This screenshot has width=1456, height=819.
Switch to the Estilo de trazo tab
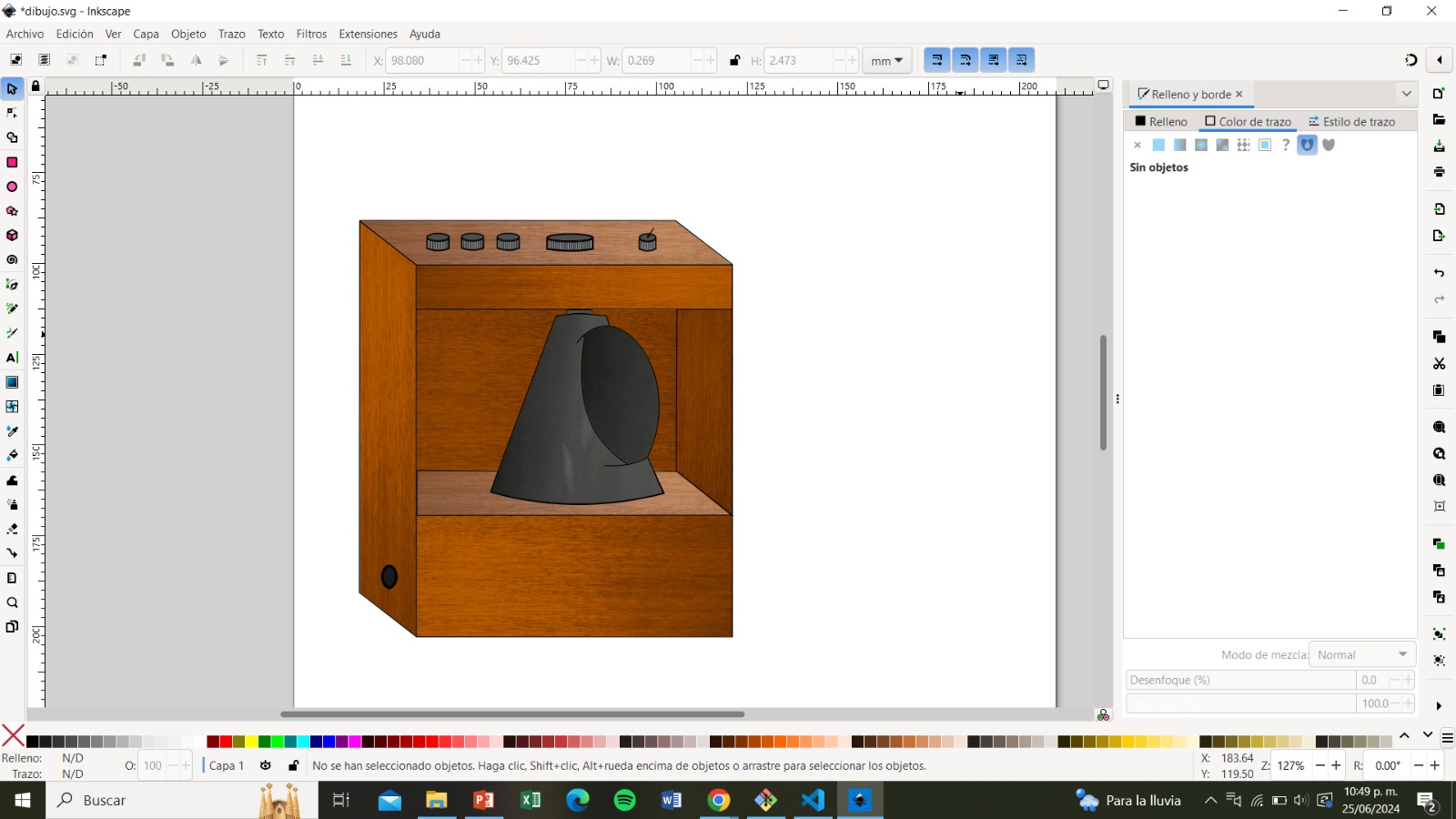coord(1352,121)
